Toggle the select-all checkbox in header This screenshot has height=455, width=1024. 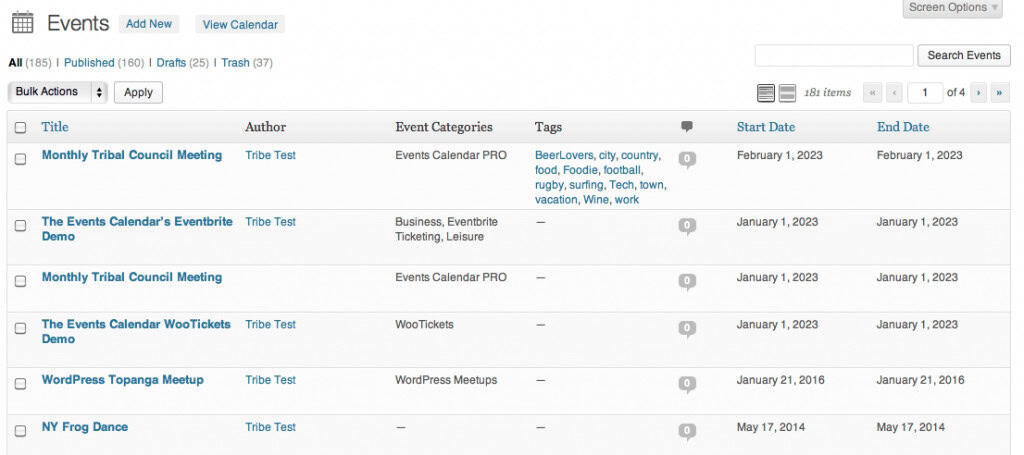pyautogui.click(x=20, y=127)
